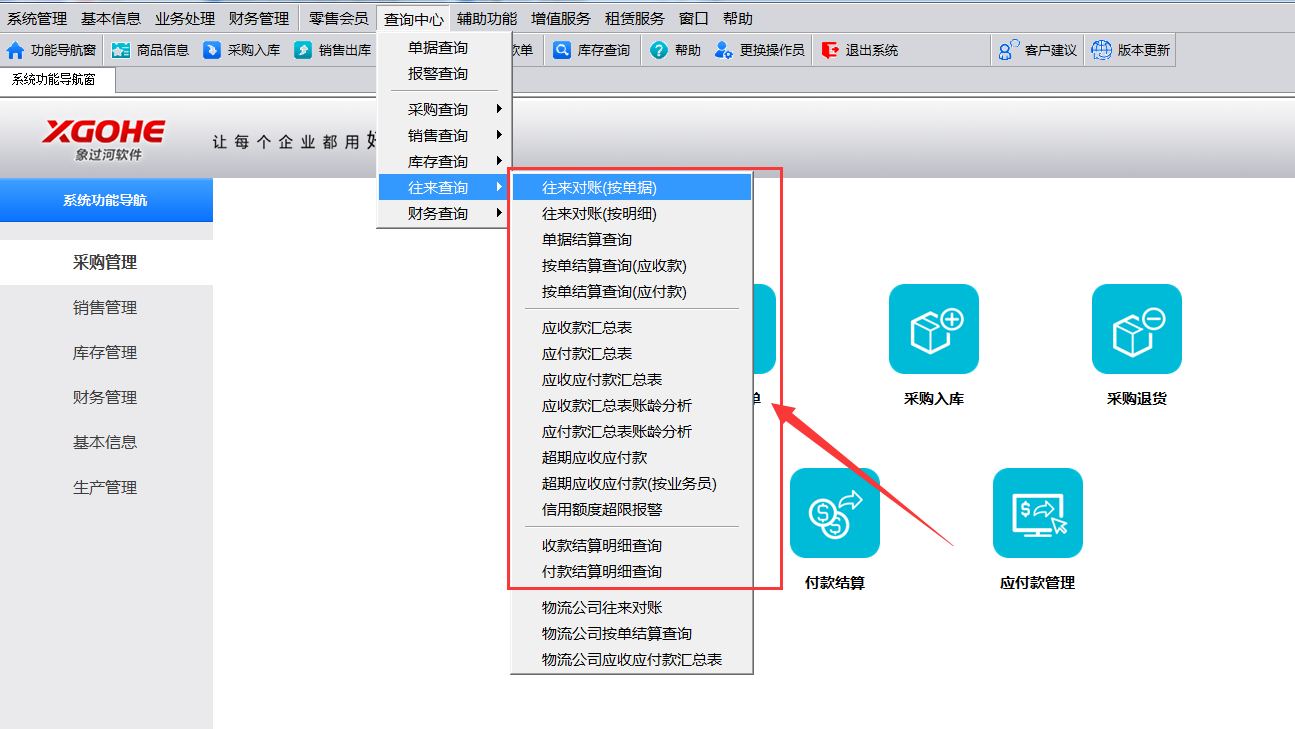Click the 采购入库 toolbar icon
The image size is (1295, 729).
point(212,50)
